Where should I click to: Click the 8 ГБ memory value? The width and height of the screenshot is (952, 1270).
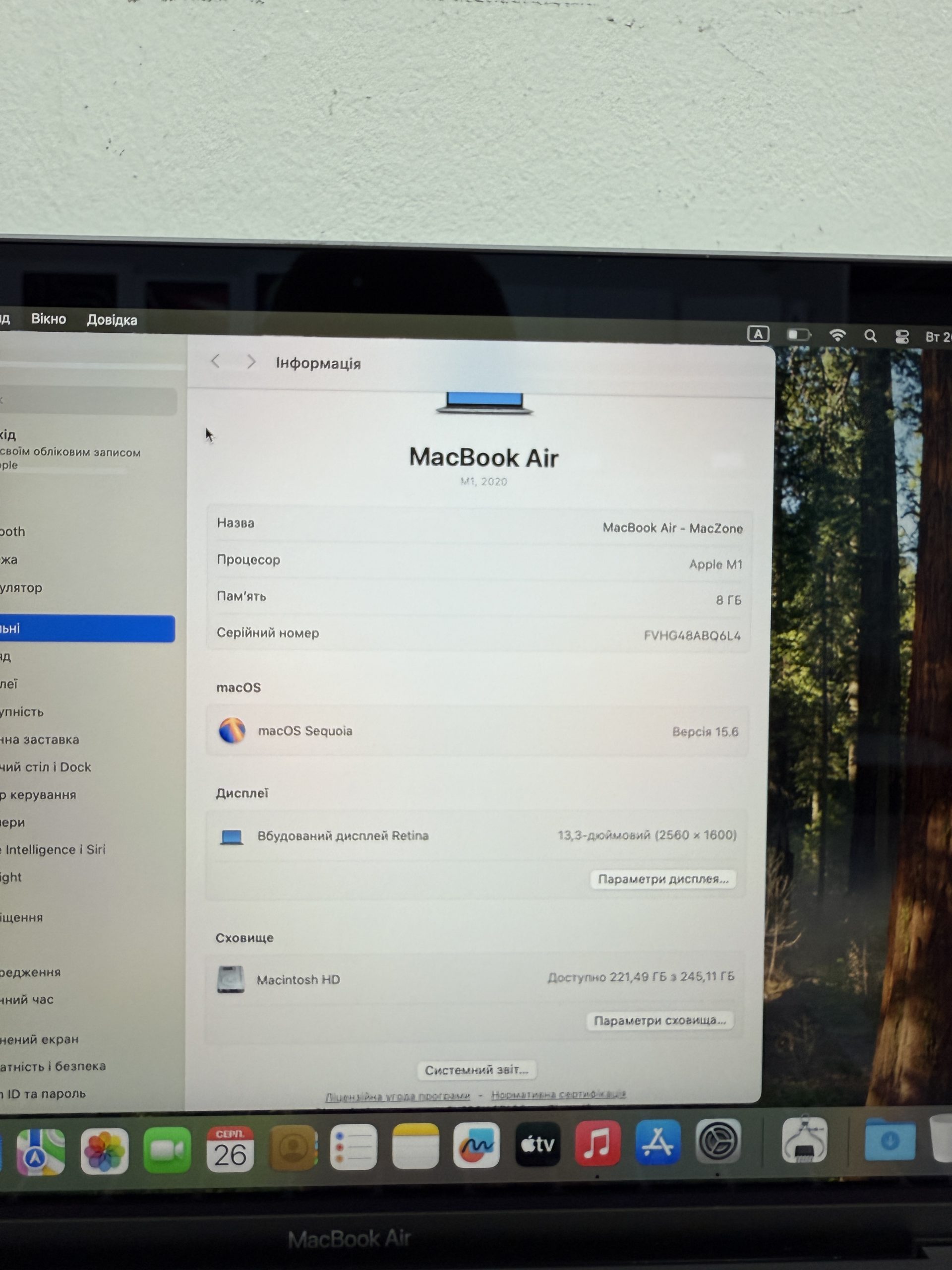pos(729,600)
